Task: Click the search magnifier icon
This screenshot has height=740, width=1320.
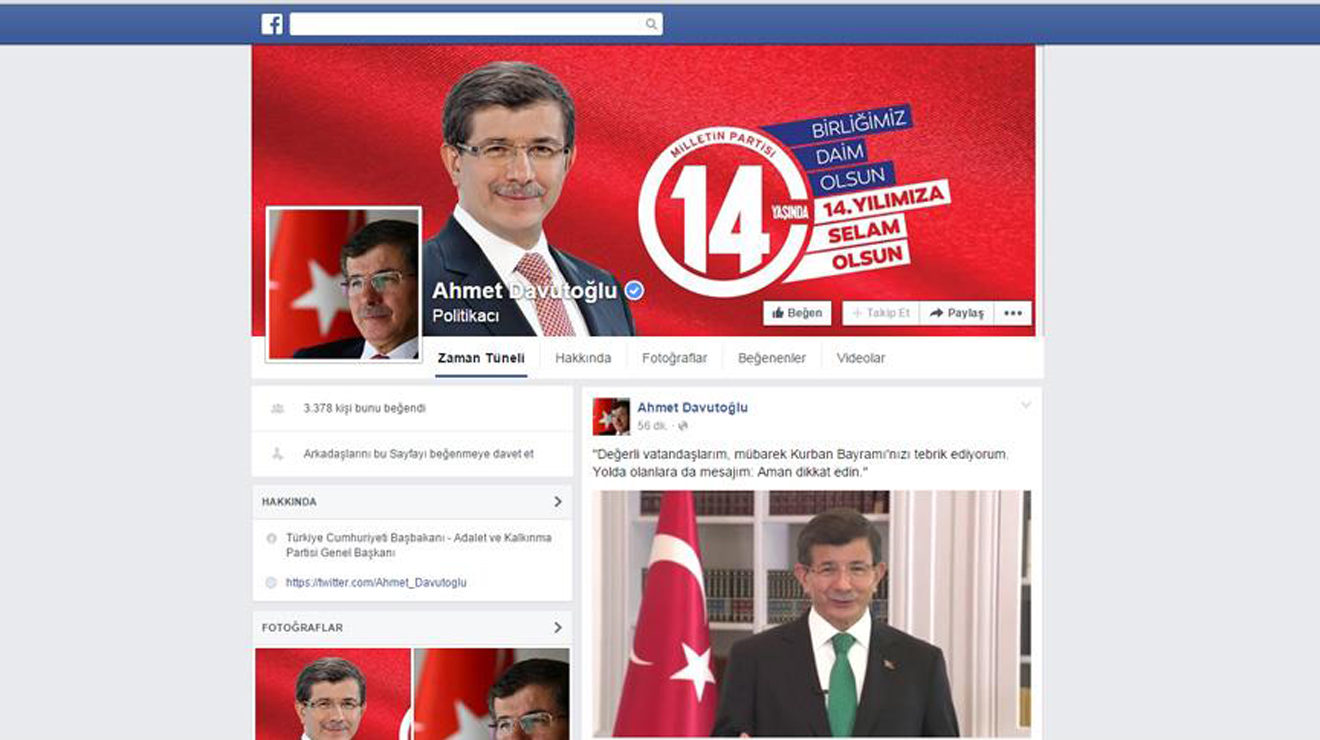Action: tap(651, 24)
